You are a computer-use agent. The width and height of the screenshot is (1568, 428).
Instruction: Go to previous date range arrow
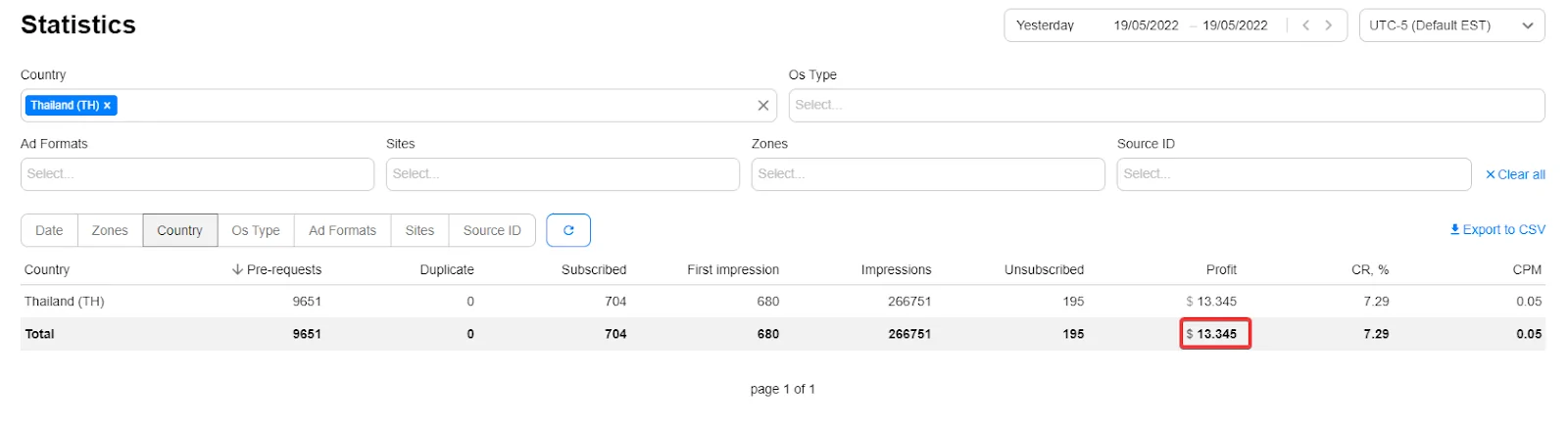(x=1305, y=25)
